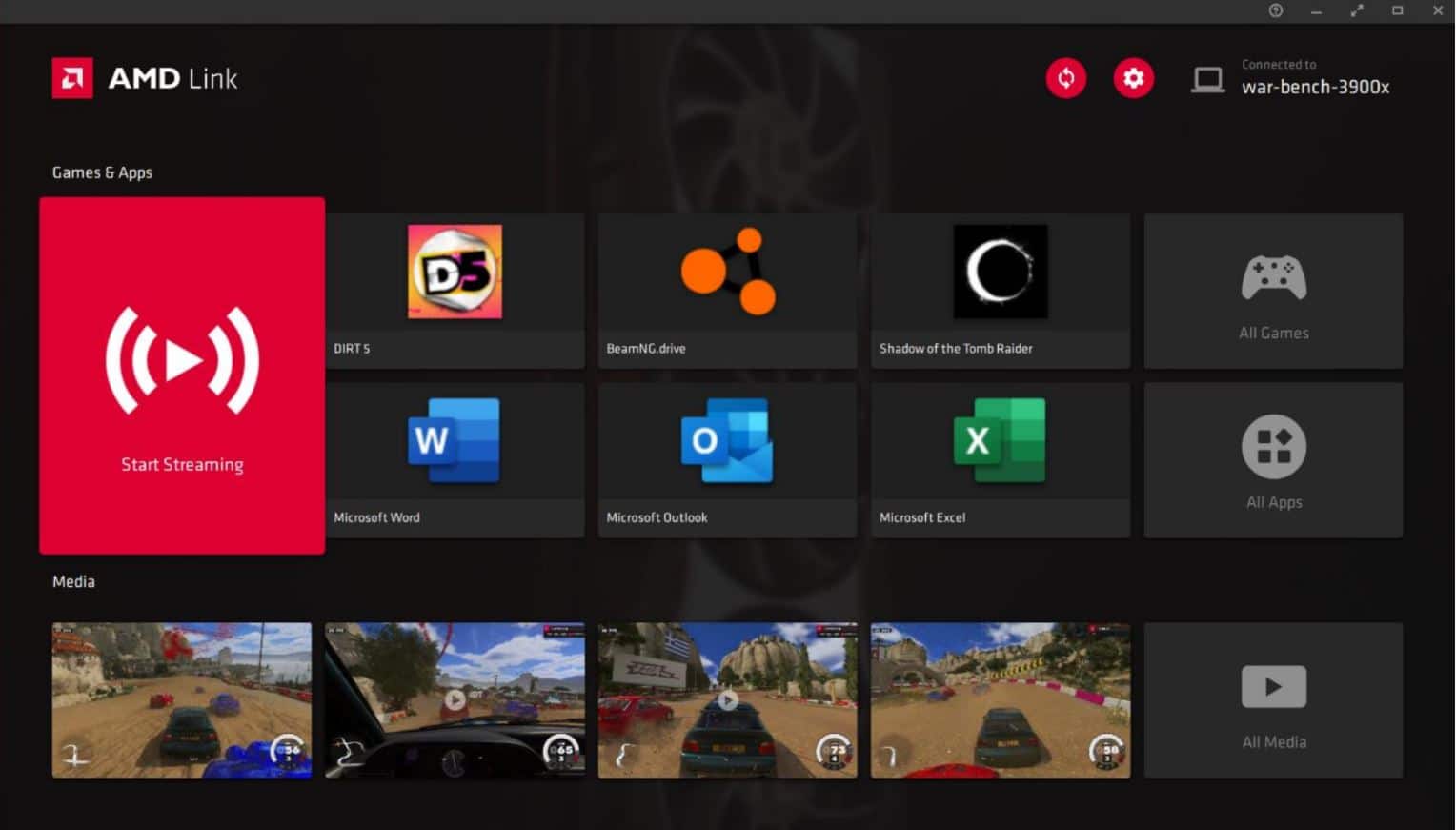This screenshot has width=1456, height=830.
Task: Click the Media section heading
Action: pyautogui.click(x=73, y=581)
